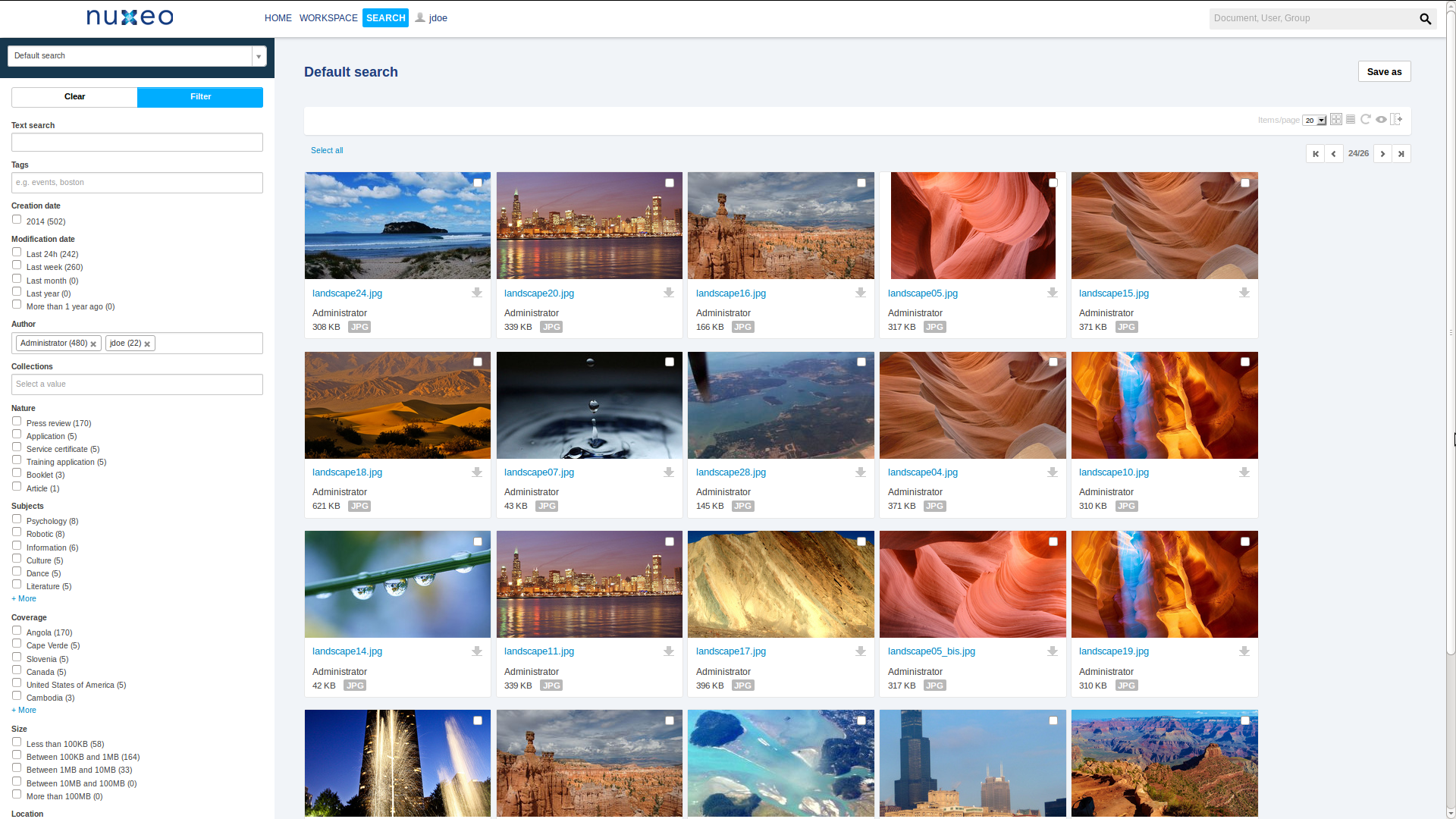Click the Clear button

[x=74, y=97]
